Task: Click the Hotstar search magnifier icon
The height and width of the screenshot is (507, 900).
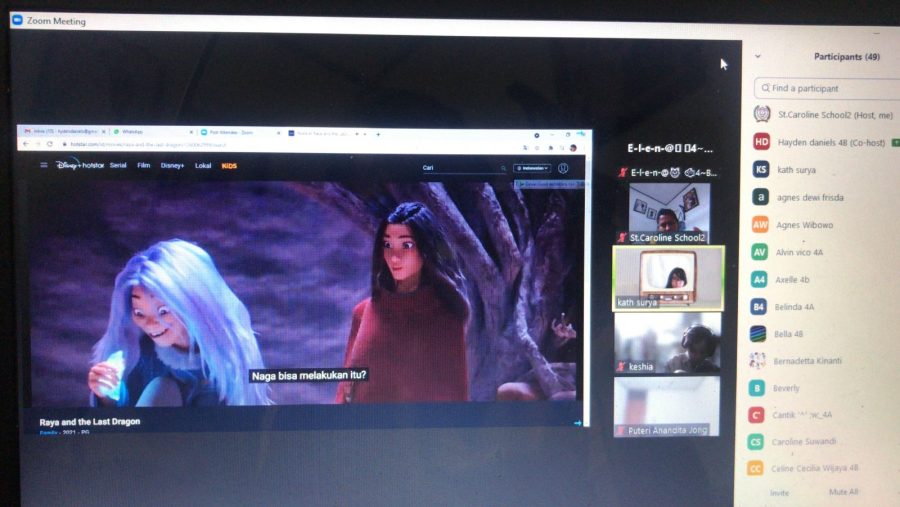Action: pyautogui.click(x=503, y=168)
